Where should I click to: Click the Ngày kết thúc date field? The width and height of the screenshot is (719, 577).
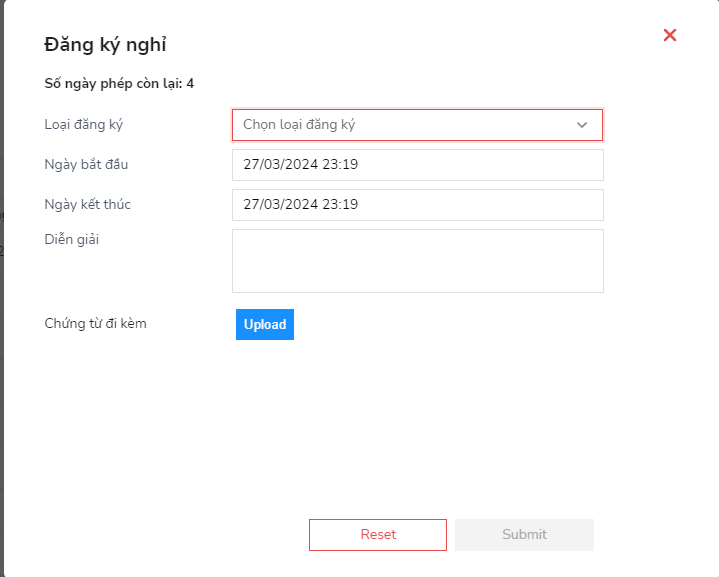pos(417,205)
